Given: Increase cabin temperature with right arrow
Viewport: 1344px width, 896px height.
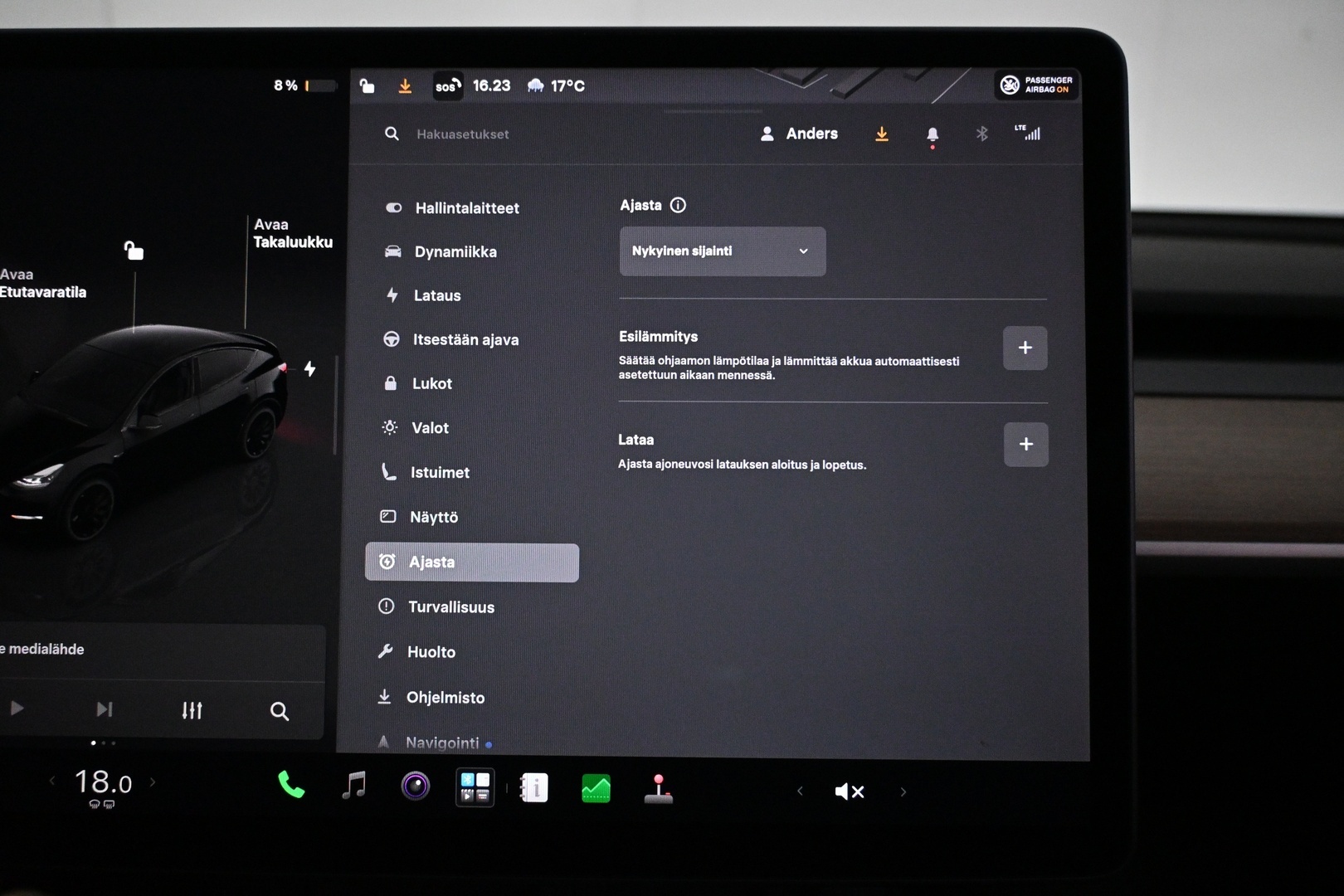Looking at the screenshot, I should click(153, 782).
